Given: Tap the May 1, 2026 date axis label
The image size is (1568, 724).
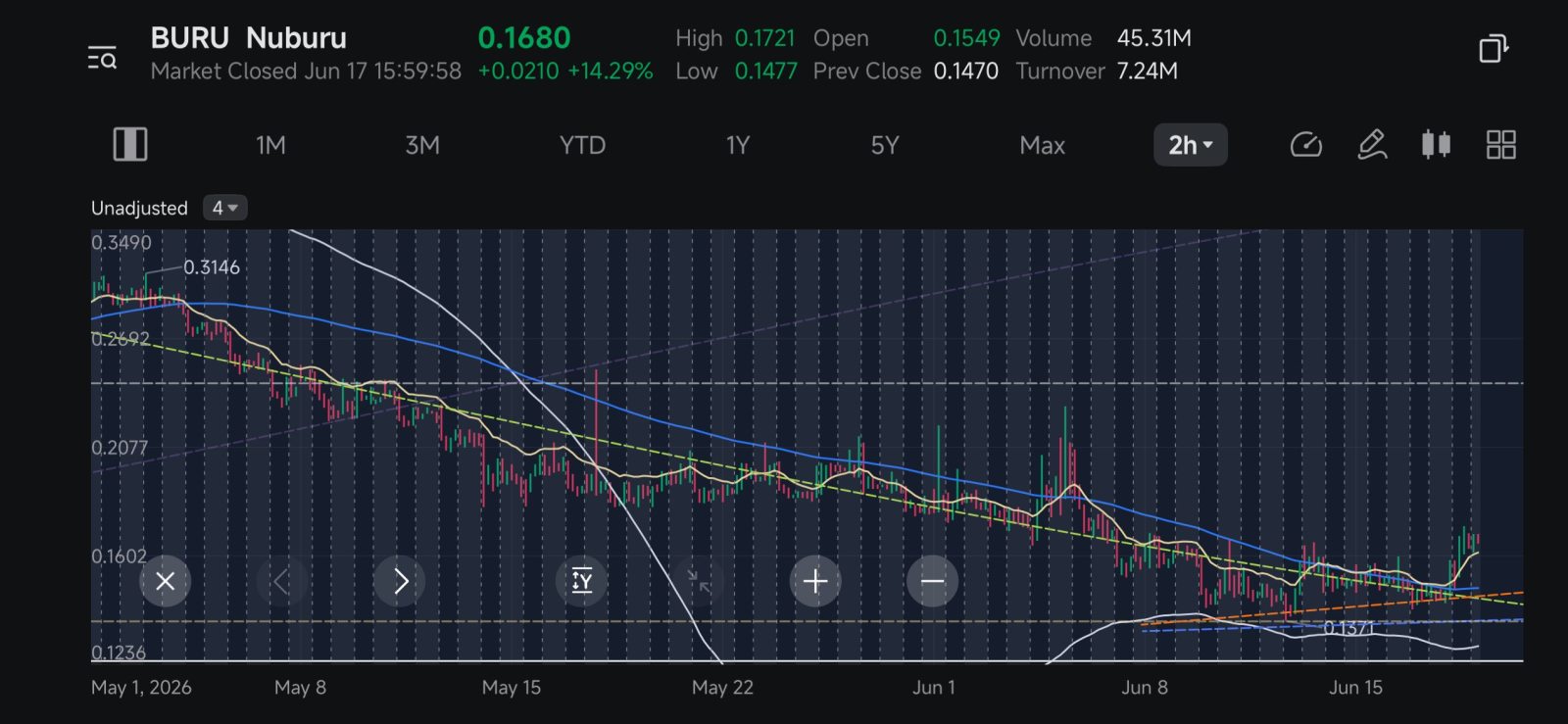Looking at the screenshot, I should click(141, 687).
